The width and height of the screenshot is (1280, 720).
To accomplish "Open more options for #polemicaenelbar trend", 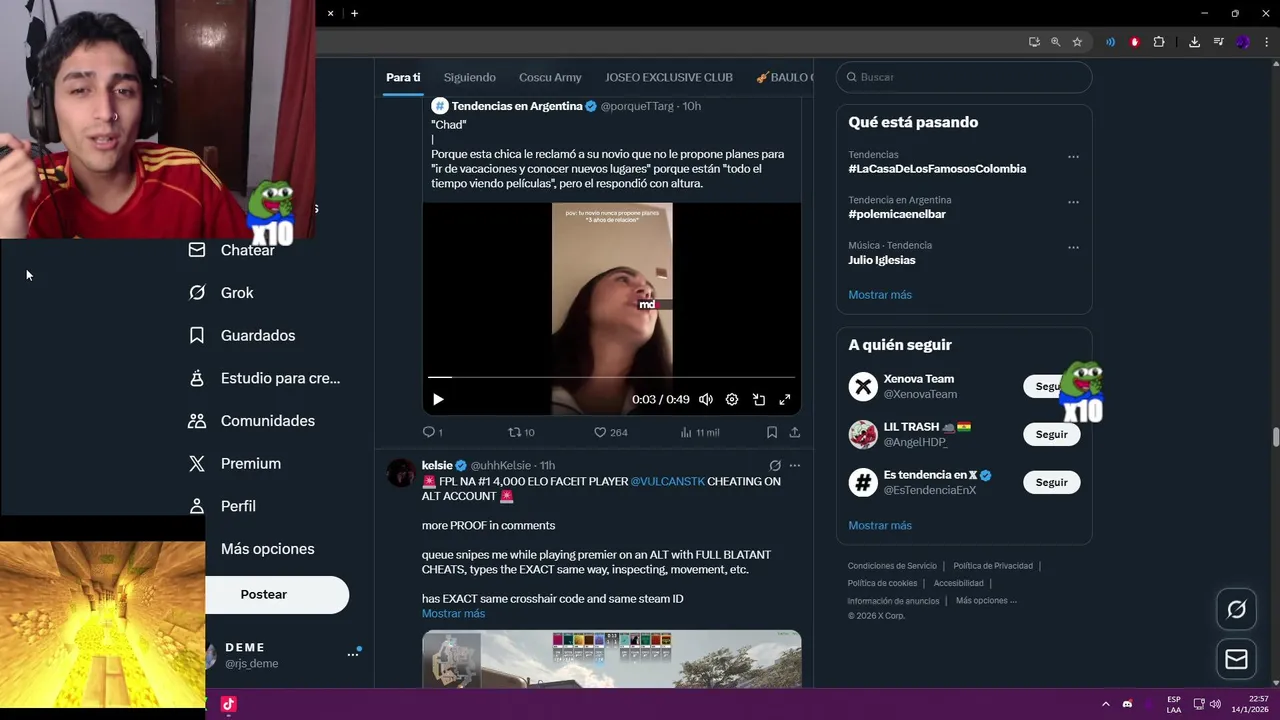I will pos(1073,202).
